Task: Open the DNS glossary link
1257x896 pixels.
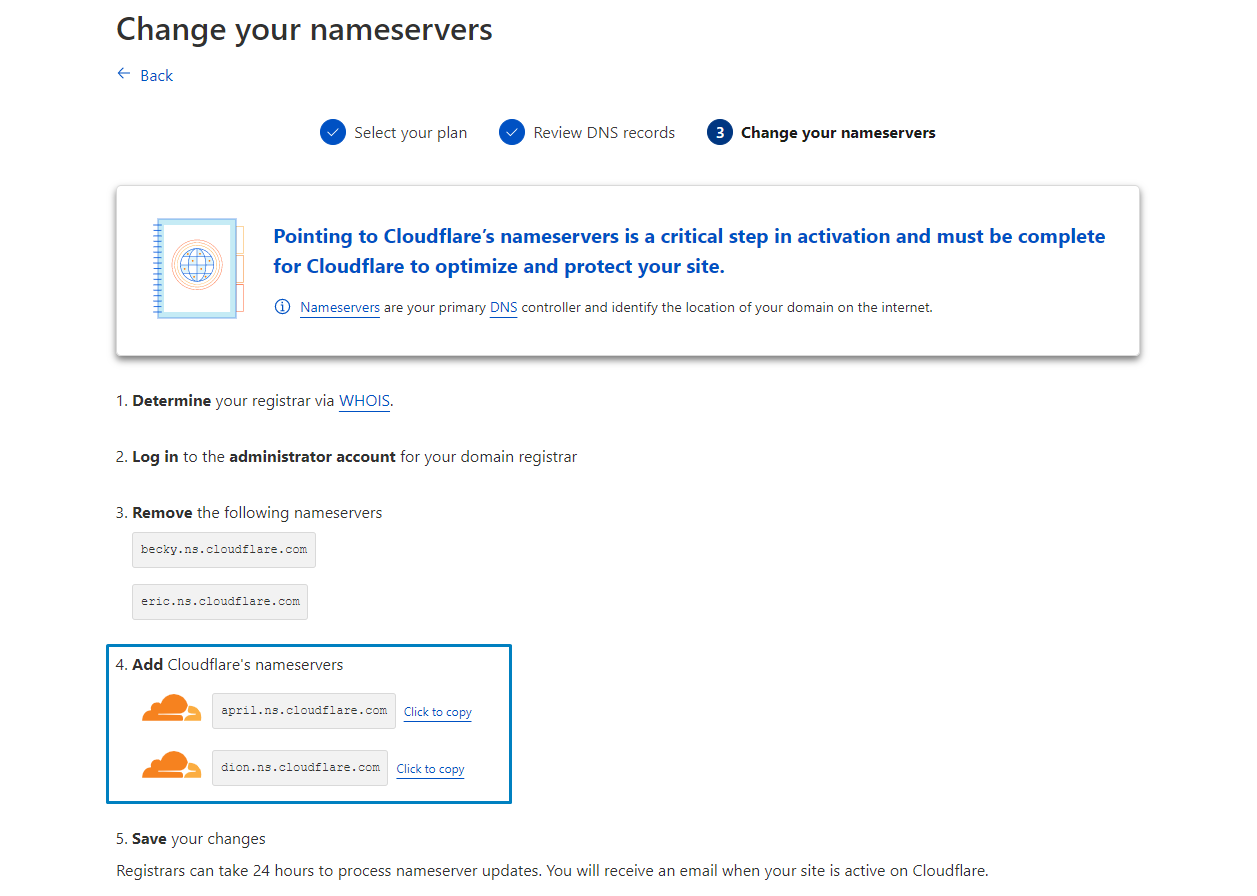Action: click(x=504, y=308)
